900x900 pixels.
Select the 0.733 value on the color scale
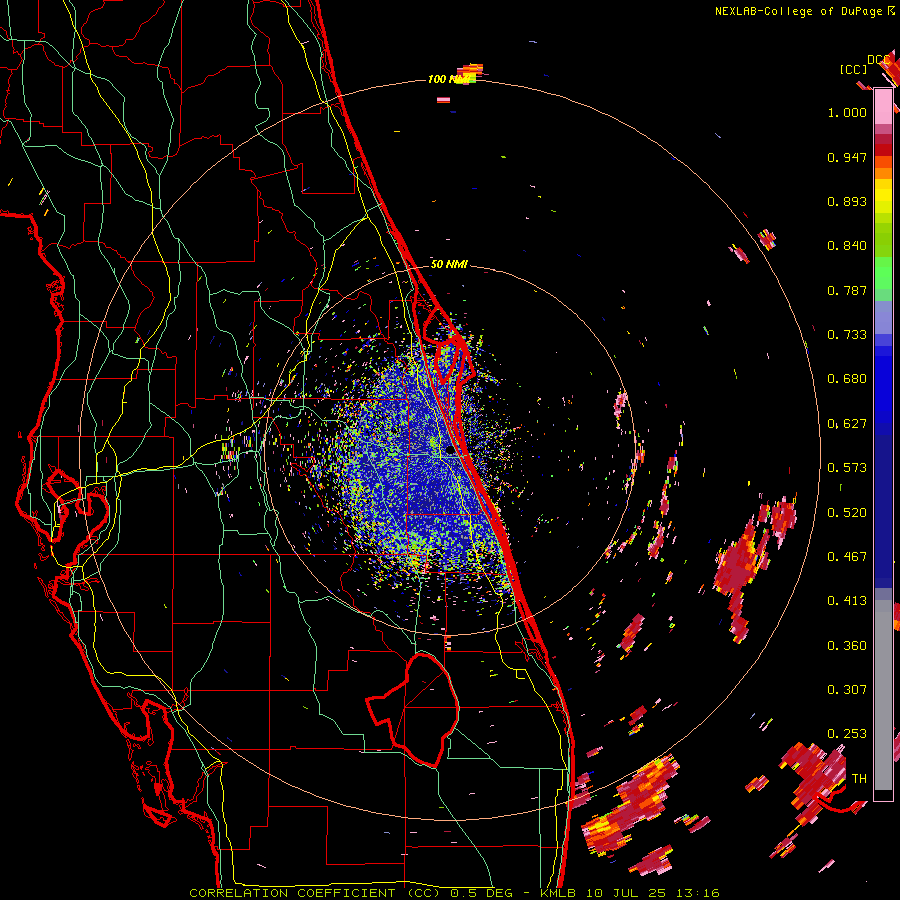click(847, 335)
